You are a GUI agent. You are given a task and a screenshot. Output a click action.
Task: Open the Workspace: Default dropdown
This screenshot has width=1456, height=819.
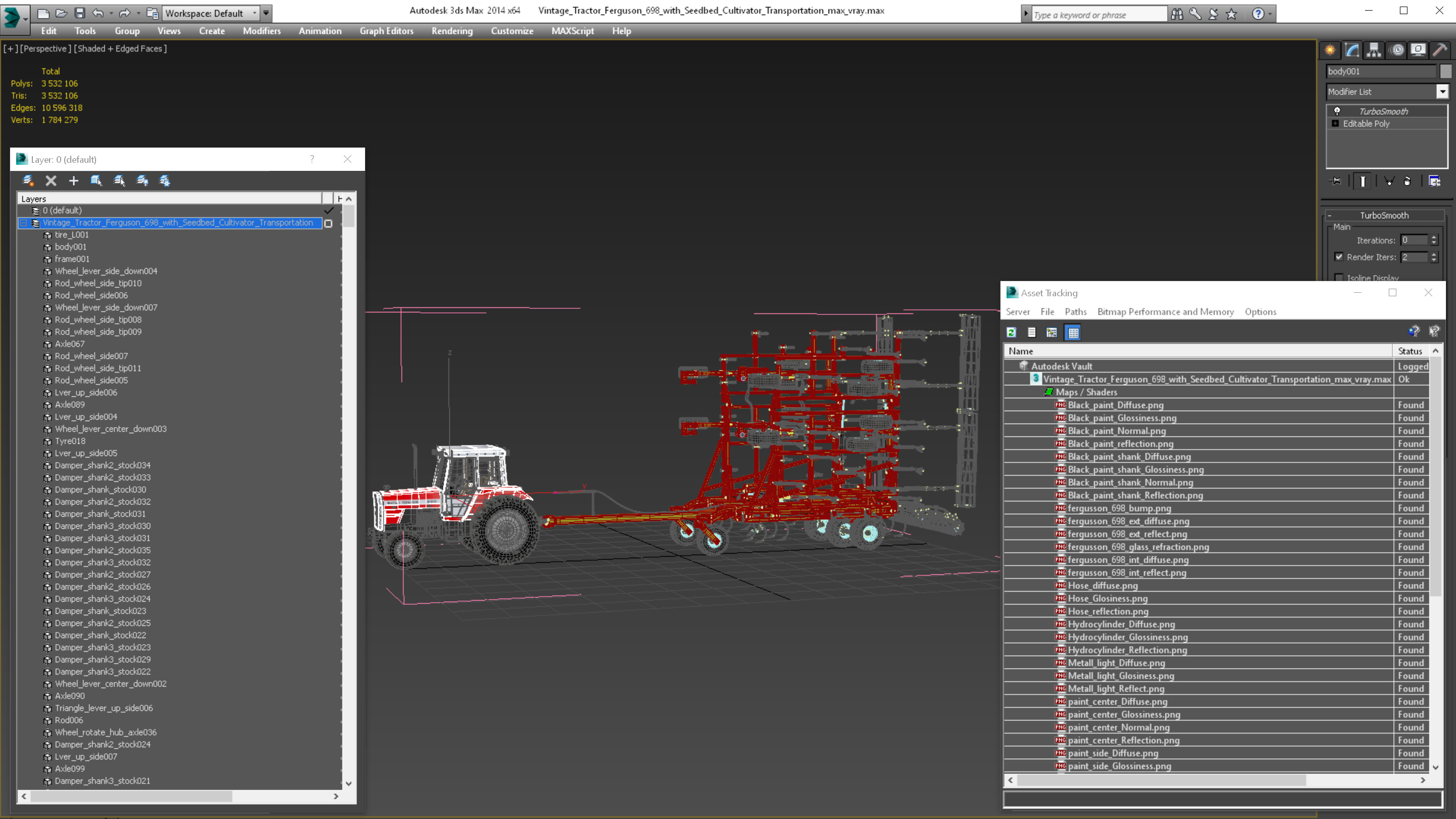(210, 13)
